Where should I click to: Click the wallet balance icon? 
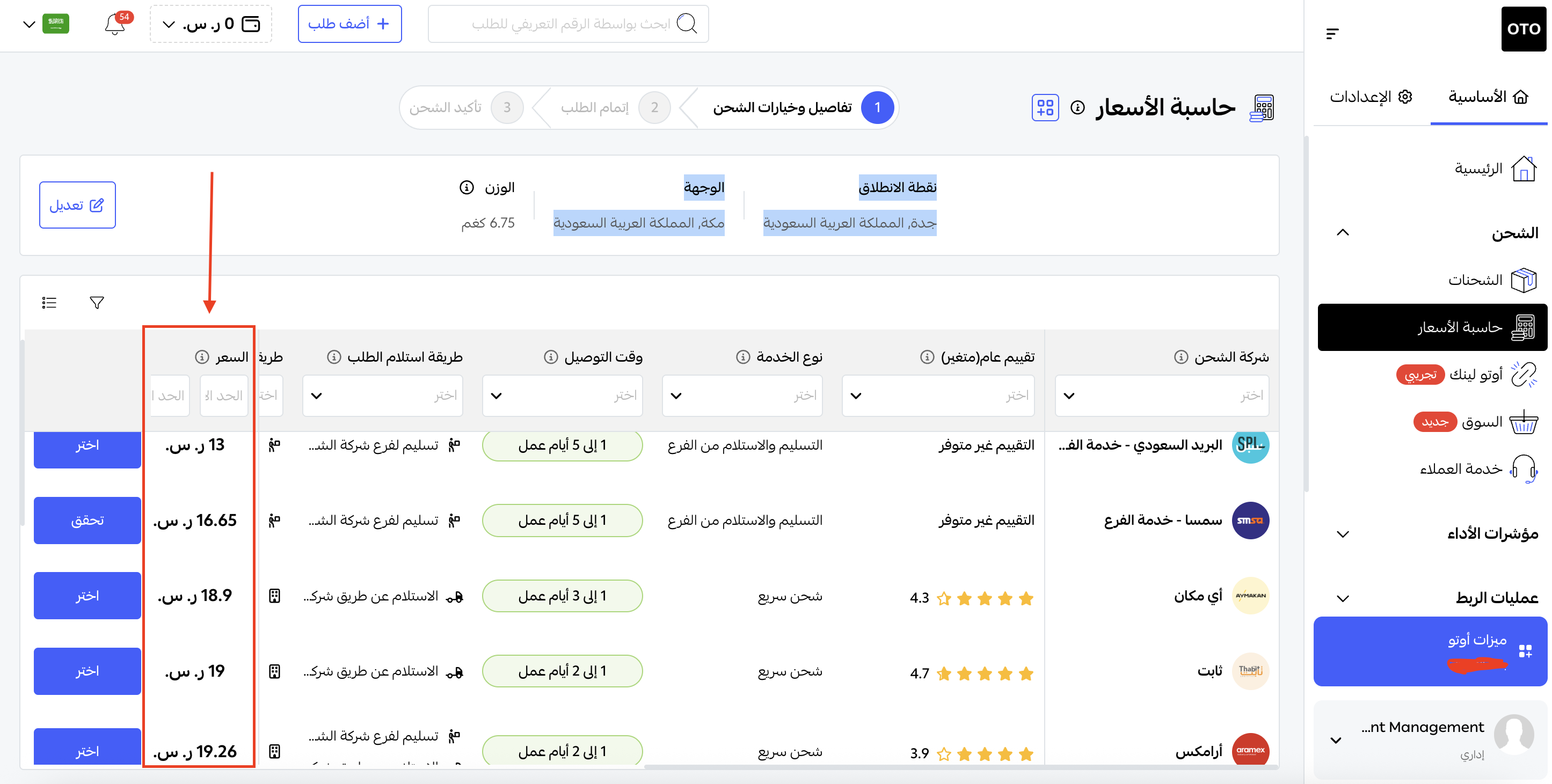[x=251, y=24]
